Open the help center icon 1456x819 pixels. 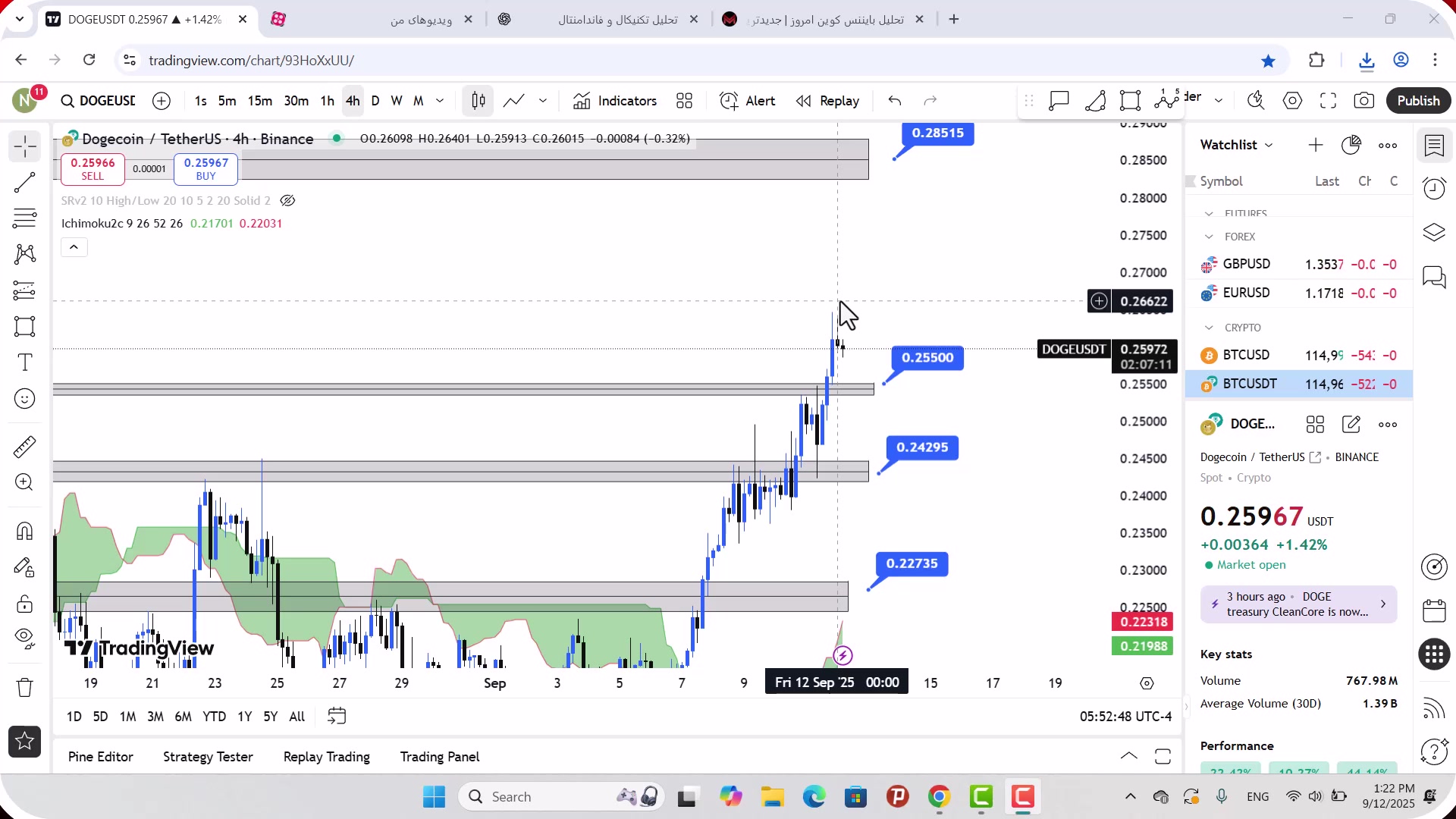coord(1434,752)
